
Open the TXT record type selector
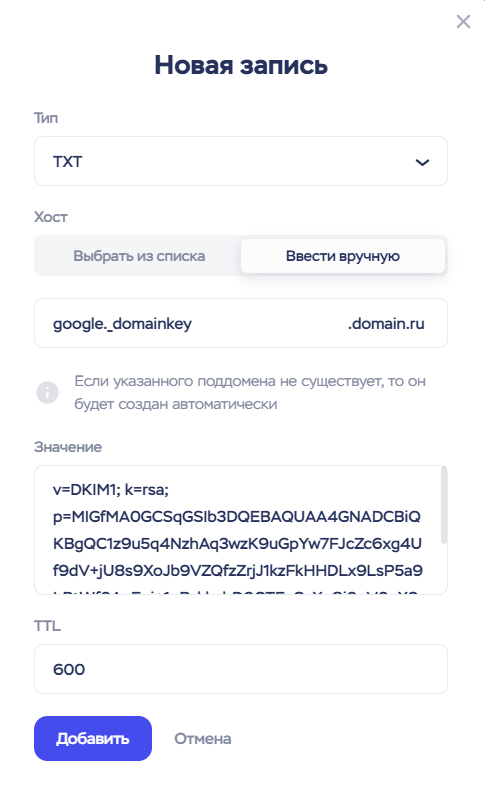(241, 161)
